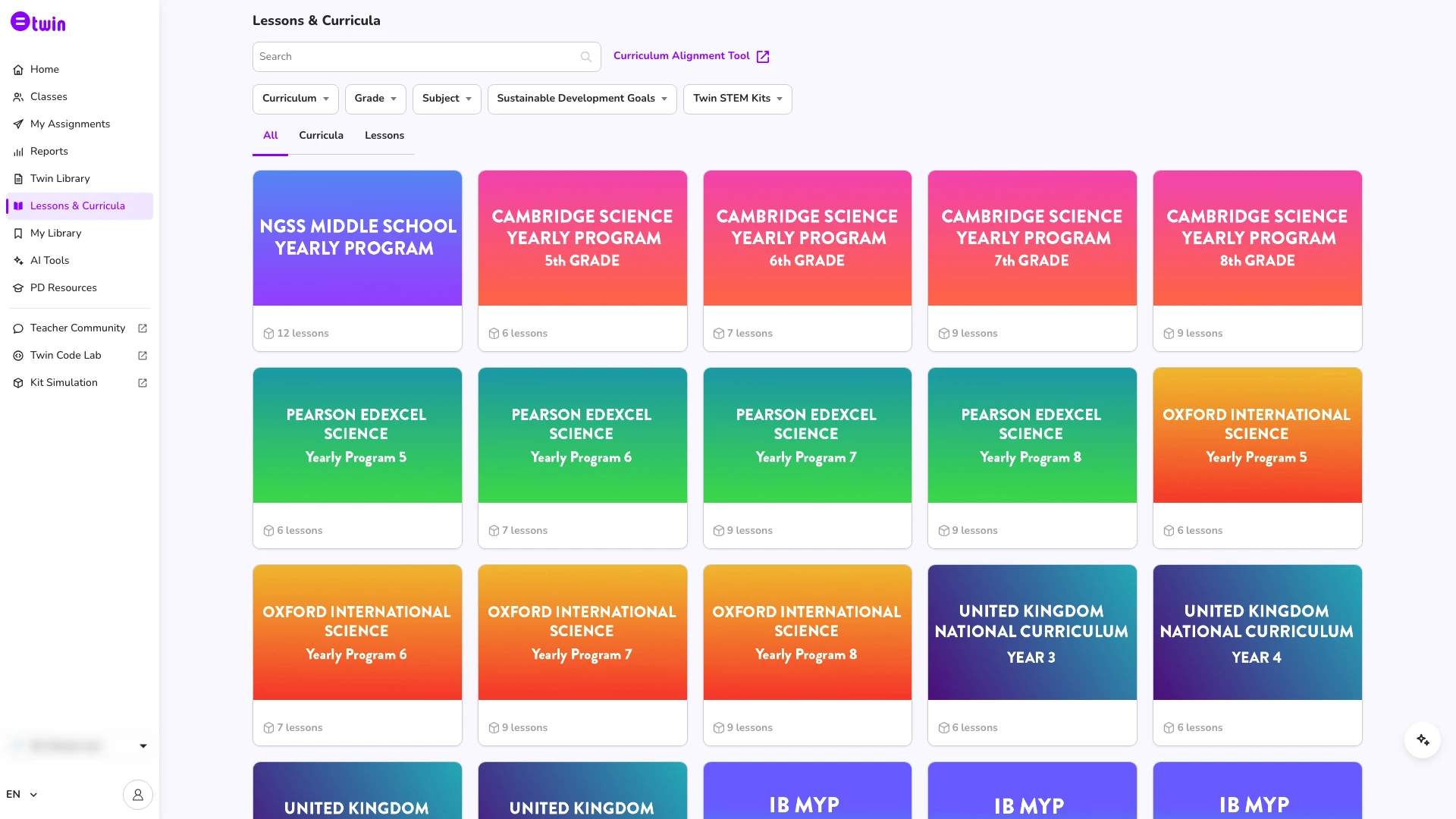Open Cambridge Science 7th Grade card
Image resolution: width=1456 pixels, height=819 pixels.
click(x=1032, y=260)
